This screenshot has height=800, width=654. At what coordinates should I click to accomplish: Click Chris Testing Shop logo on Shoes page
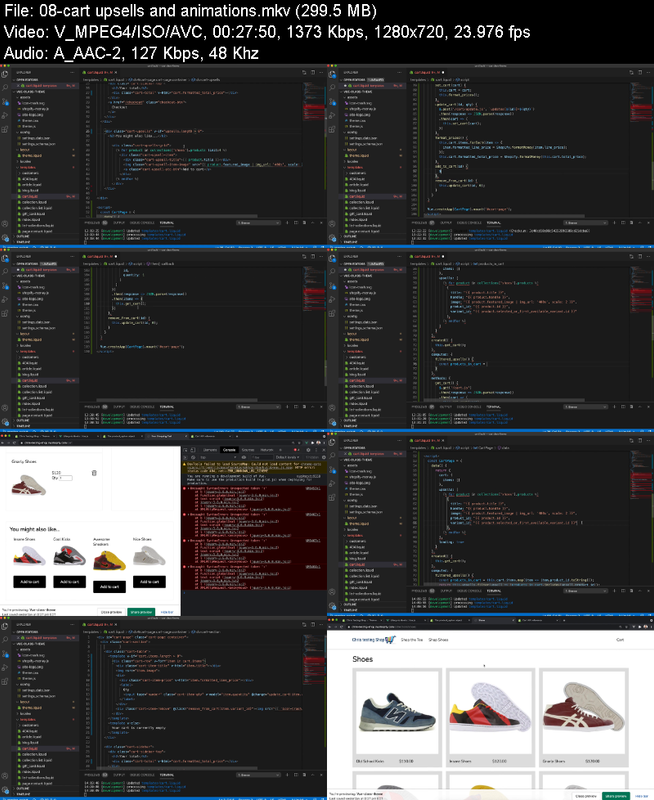373,640
